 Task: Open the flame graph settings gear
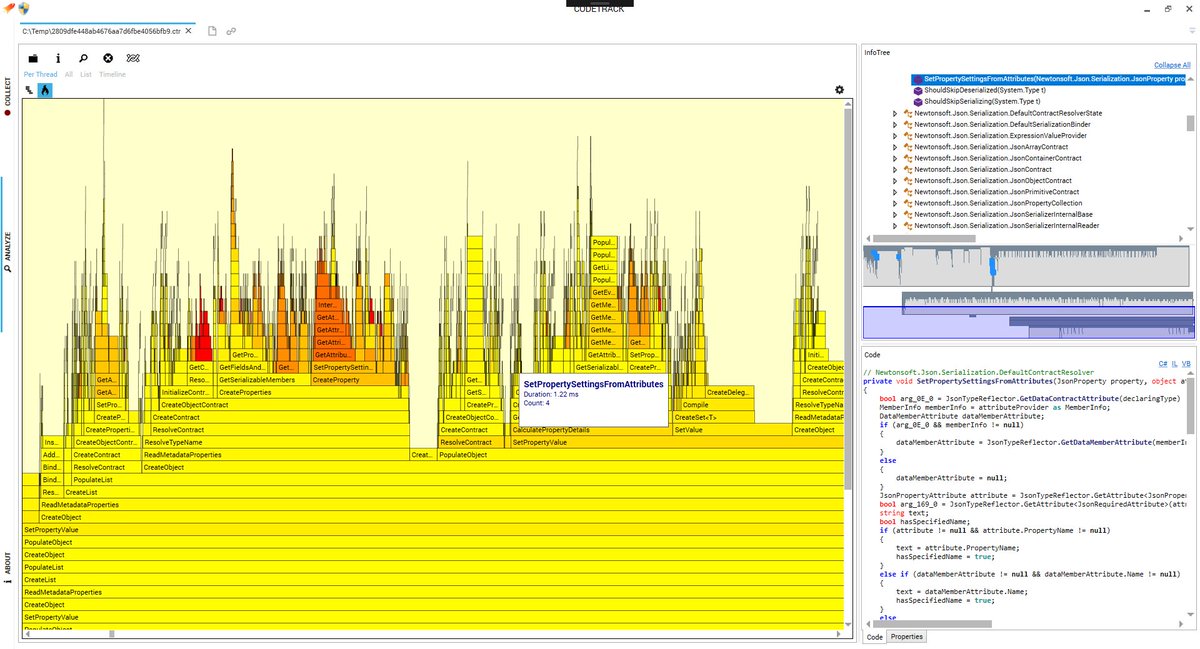tap(839, 89)
